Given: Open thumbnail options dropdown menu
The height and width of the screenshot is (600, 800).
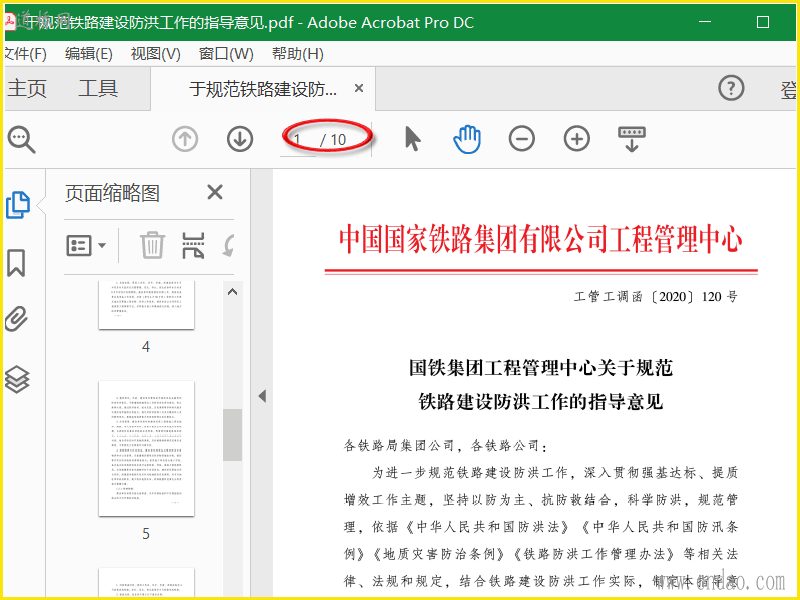Looking at the screenshot, I should 86,245.
